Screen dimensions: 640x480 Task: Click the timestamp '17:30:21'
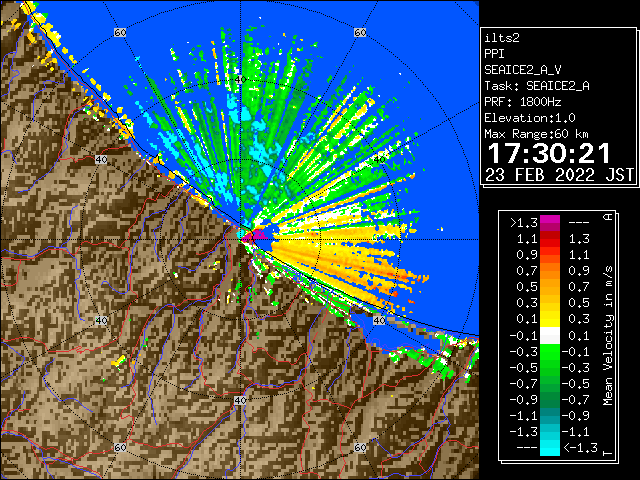tap(549, 154)
